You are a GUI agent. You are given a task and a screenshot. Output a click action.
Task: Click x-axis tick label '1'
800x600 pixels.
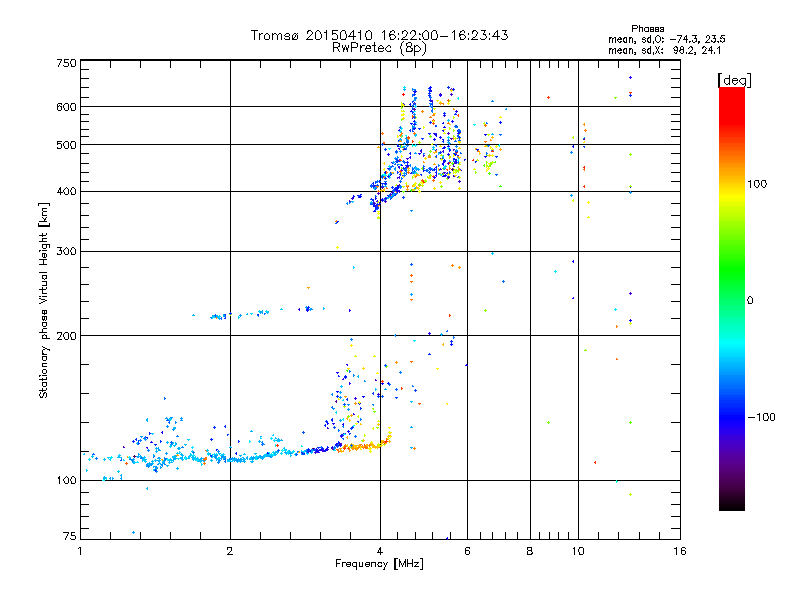(x=81, y=551)
